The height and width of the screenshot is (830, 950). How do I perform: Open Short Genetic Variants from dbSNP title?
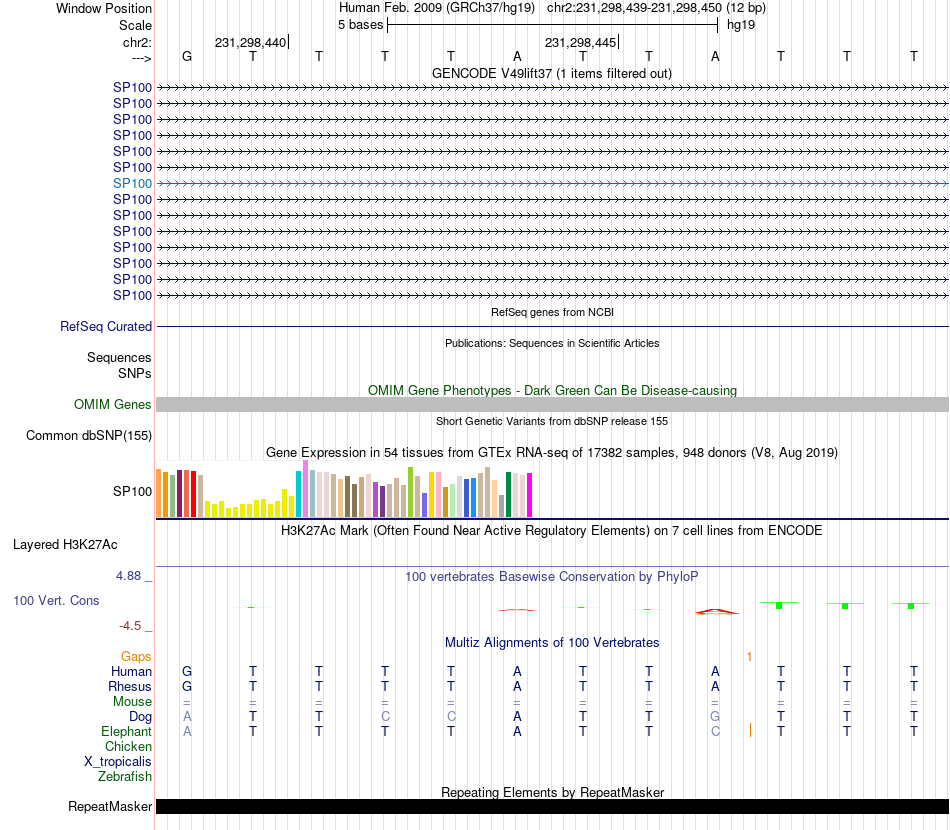552,421
